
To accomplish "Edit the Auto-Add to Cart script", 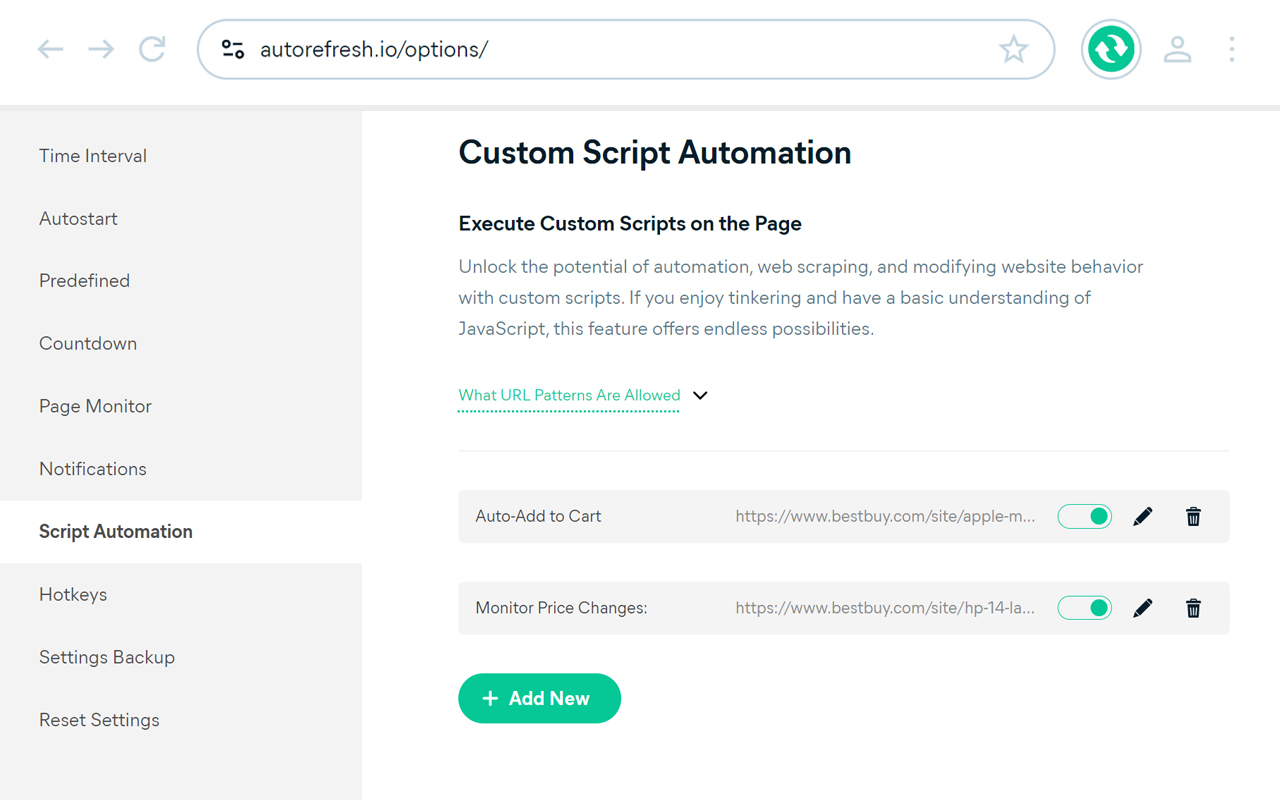I will (x=1142, y=517).
